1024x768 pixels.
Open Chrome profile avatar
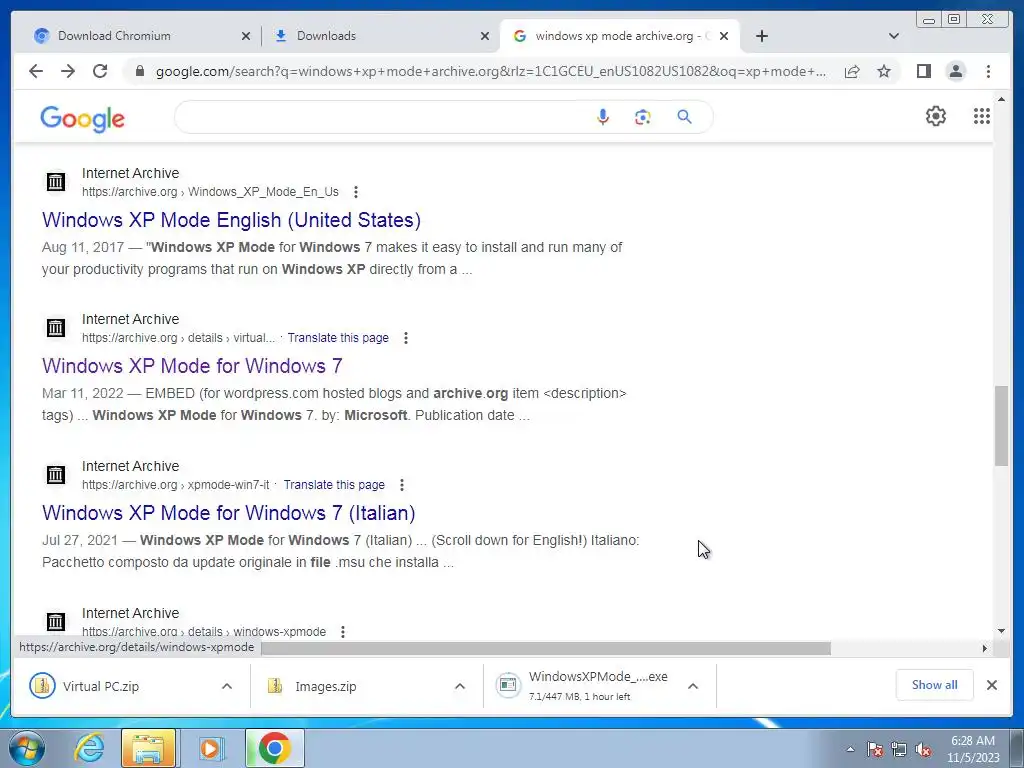click(x=955, y=71)
